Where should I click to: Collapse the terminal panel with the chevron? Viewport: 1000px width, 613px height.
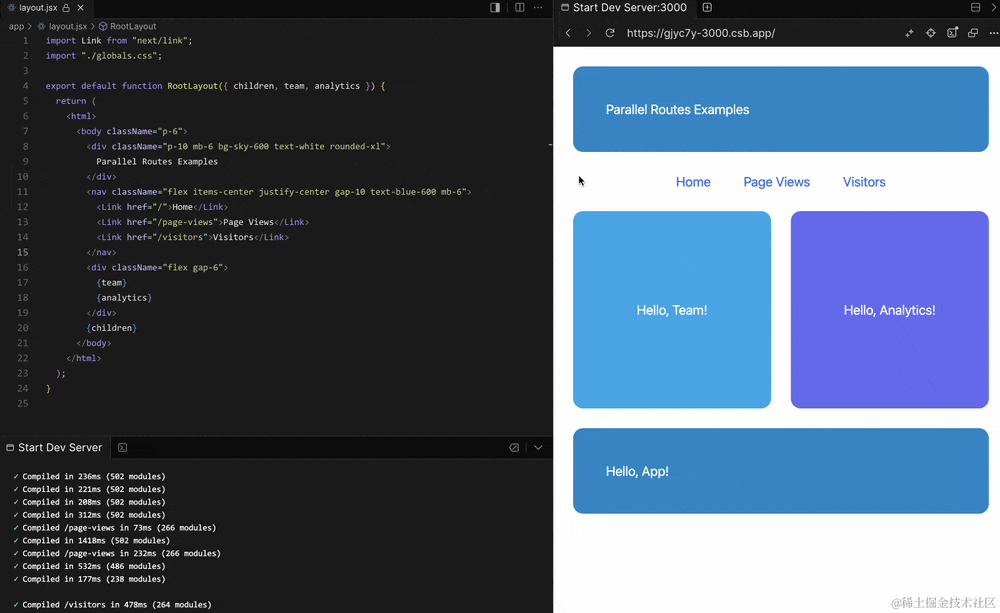pos(538,447)
